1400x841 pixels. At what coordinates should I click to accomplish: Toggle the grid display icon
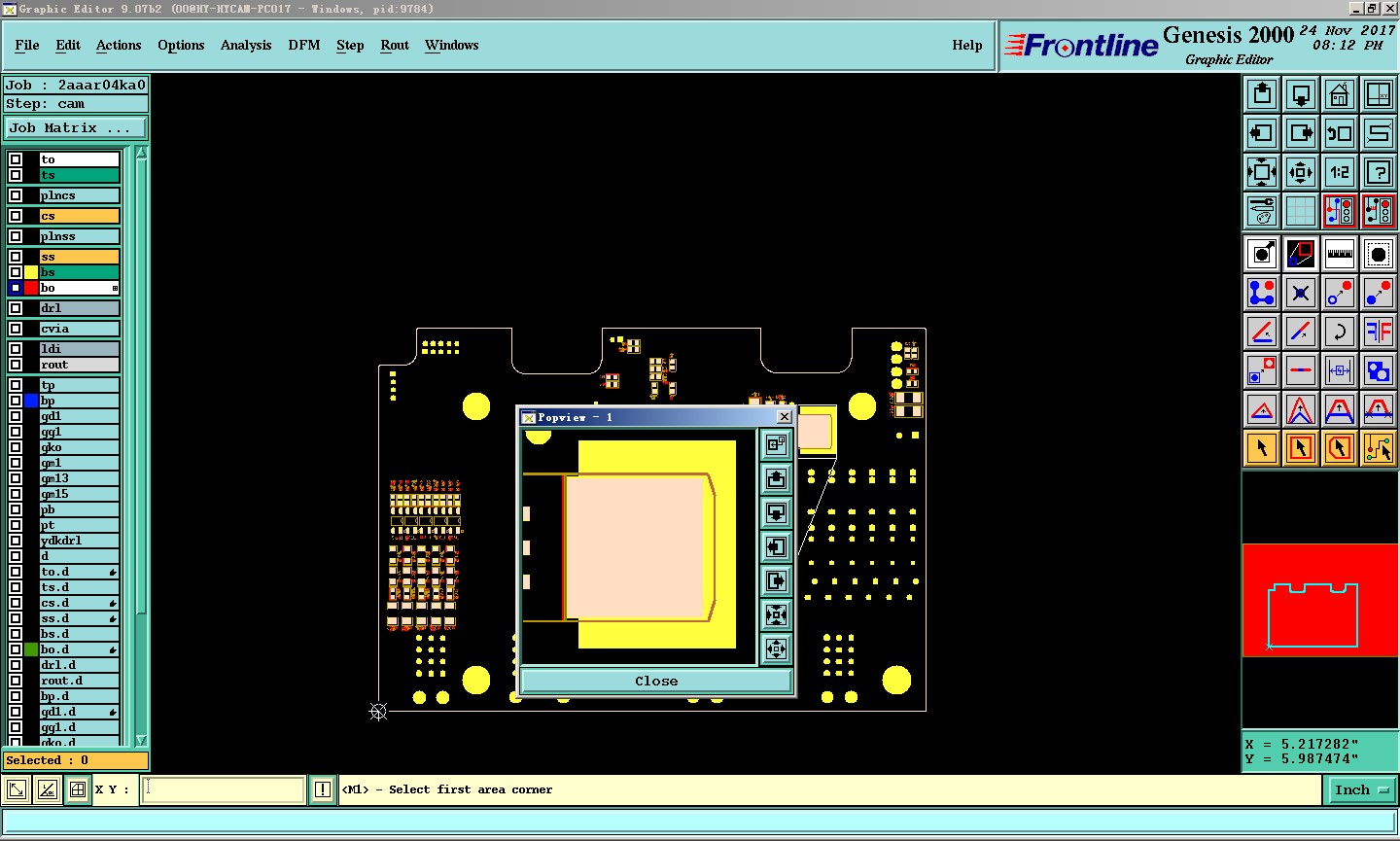pos(1301,211)
